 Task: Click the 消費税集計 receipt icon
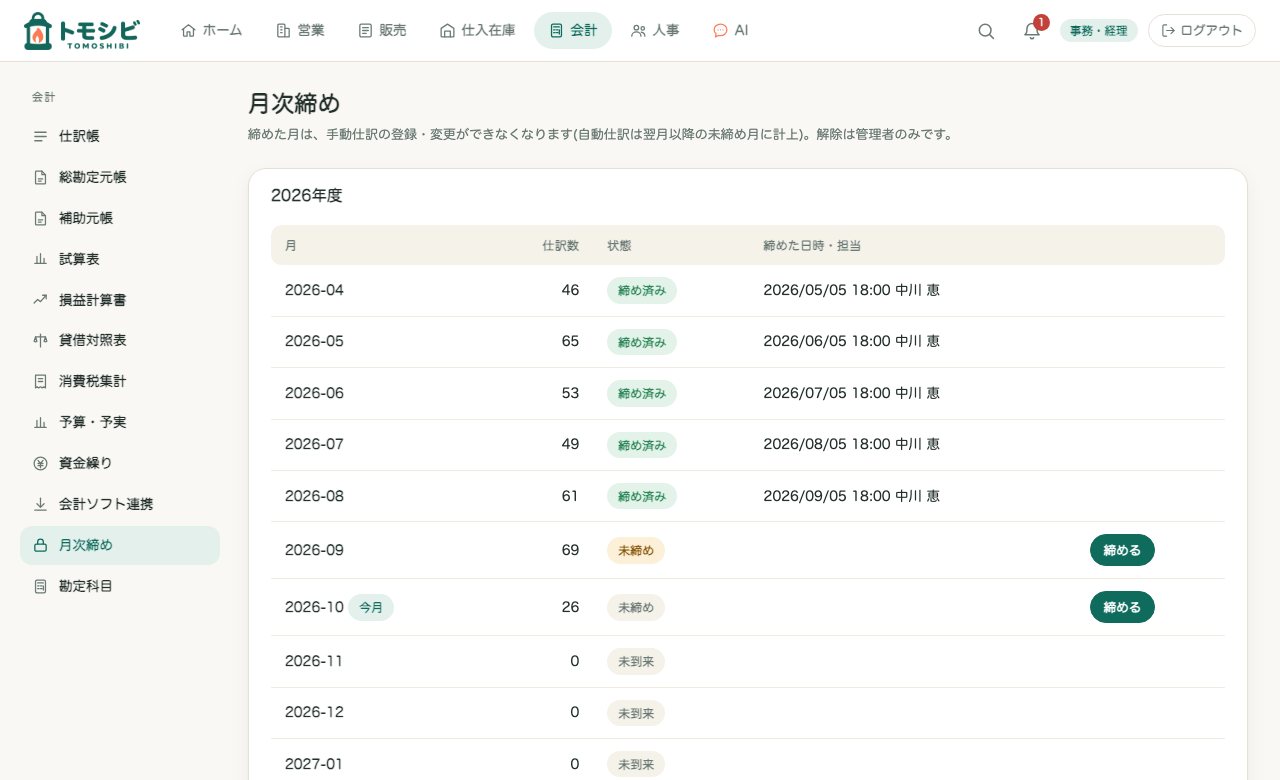[x=41, y=381]
